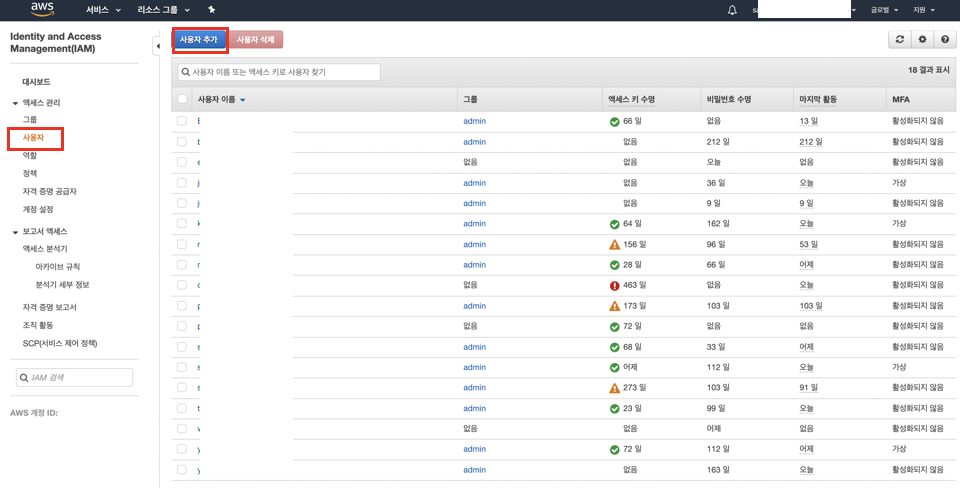Collapse the 액세스 관리 section
The height and width of the screenshot is (488, 960).
click(x=15, y=103)
